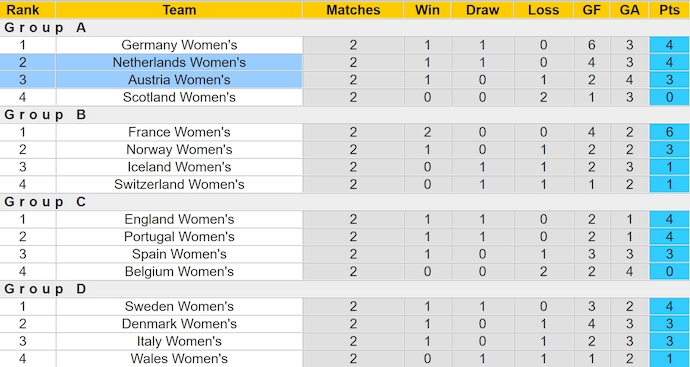The image size is (690, 367).
Task: Click the Rank column header
Action: [23, 10]
